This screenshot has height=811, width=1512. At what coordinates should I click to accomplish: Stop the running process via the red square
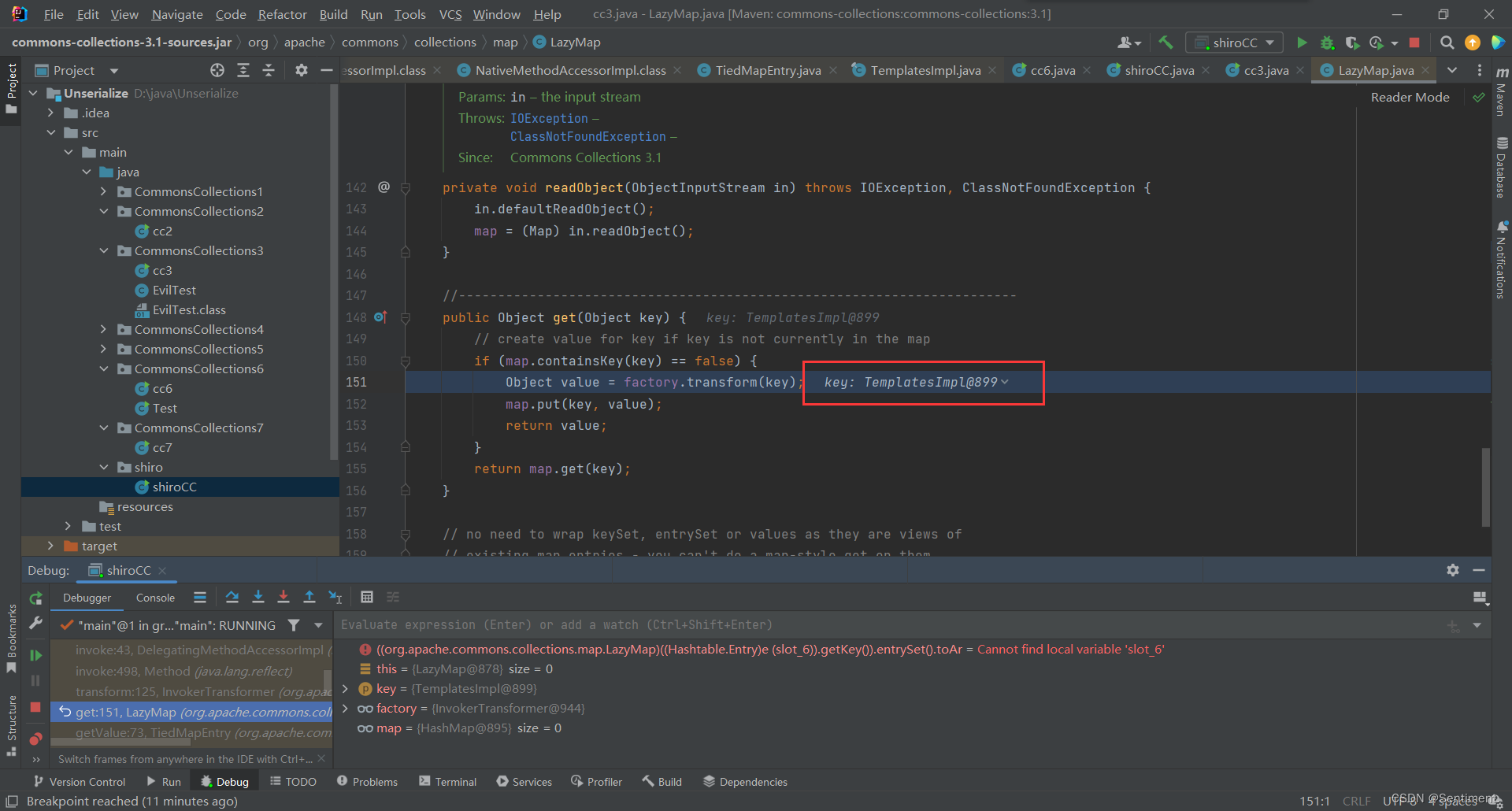point(1414,43)
